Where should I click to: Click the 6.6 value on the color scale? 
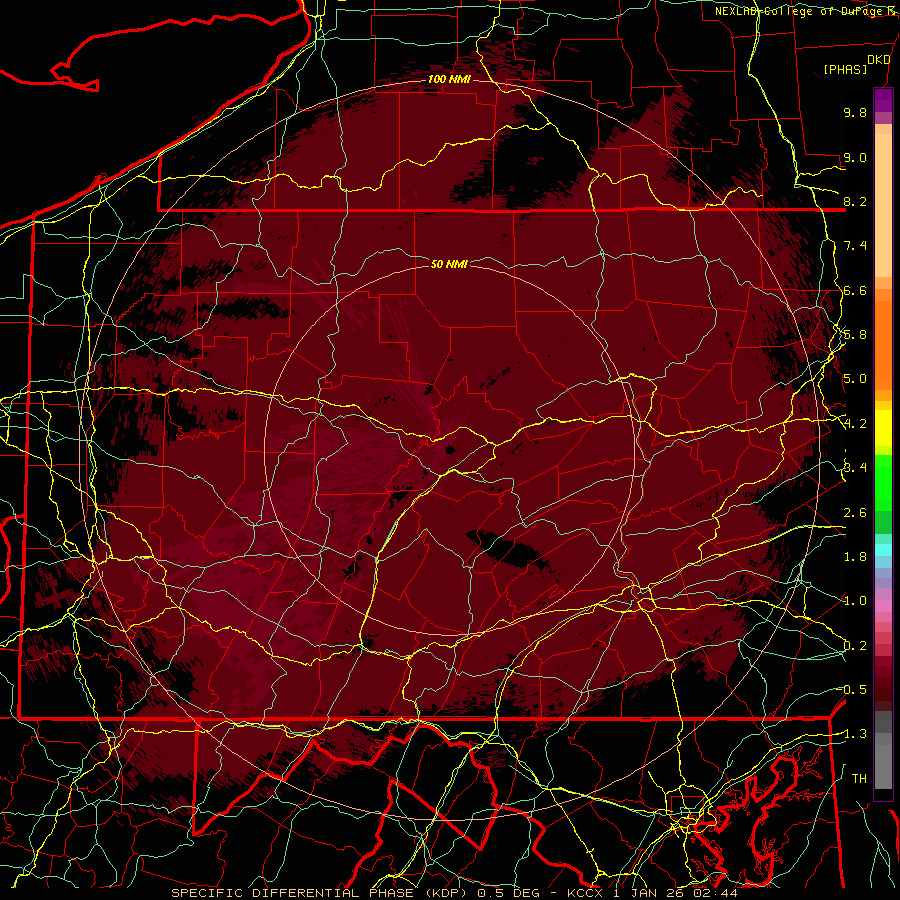pos(855,290)
